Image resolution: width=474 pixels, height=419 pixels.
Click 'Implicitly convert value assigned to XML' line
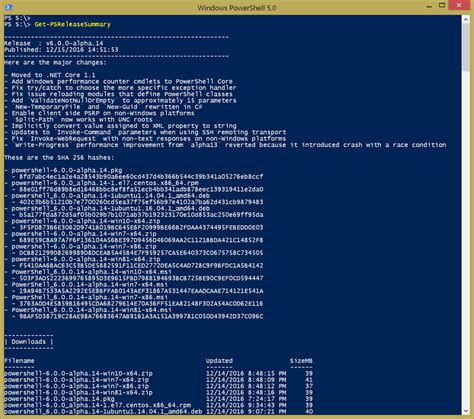click(120, 126)
